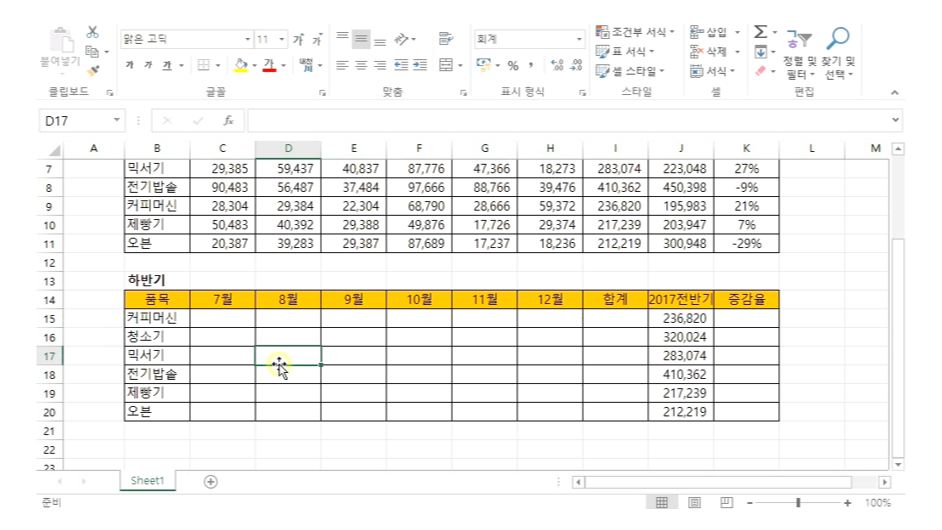Toggle center horizontal alignment

361,66
